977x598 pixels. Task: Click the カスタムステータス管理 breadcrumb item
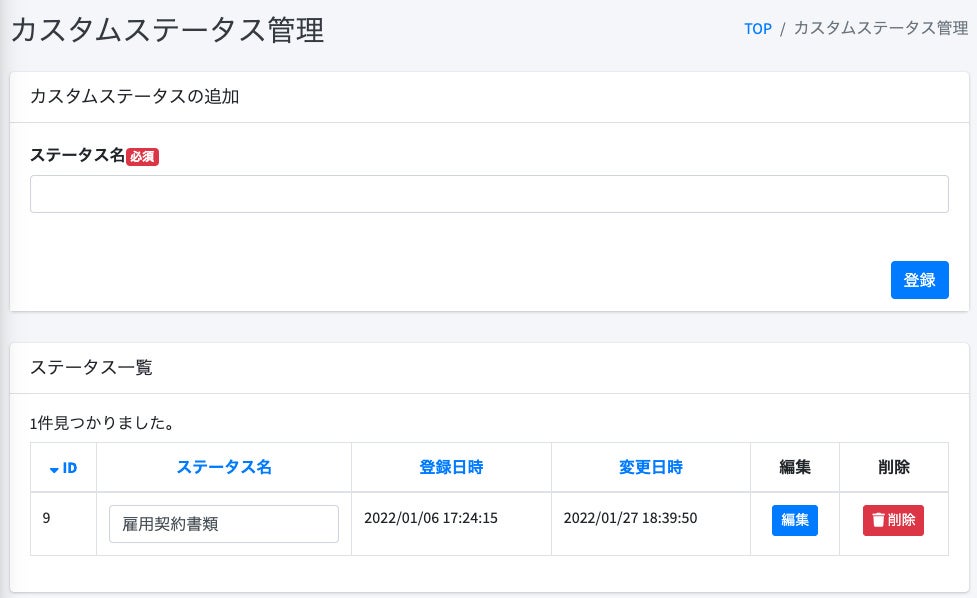click(880, 29)
